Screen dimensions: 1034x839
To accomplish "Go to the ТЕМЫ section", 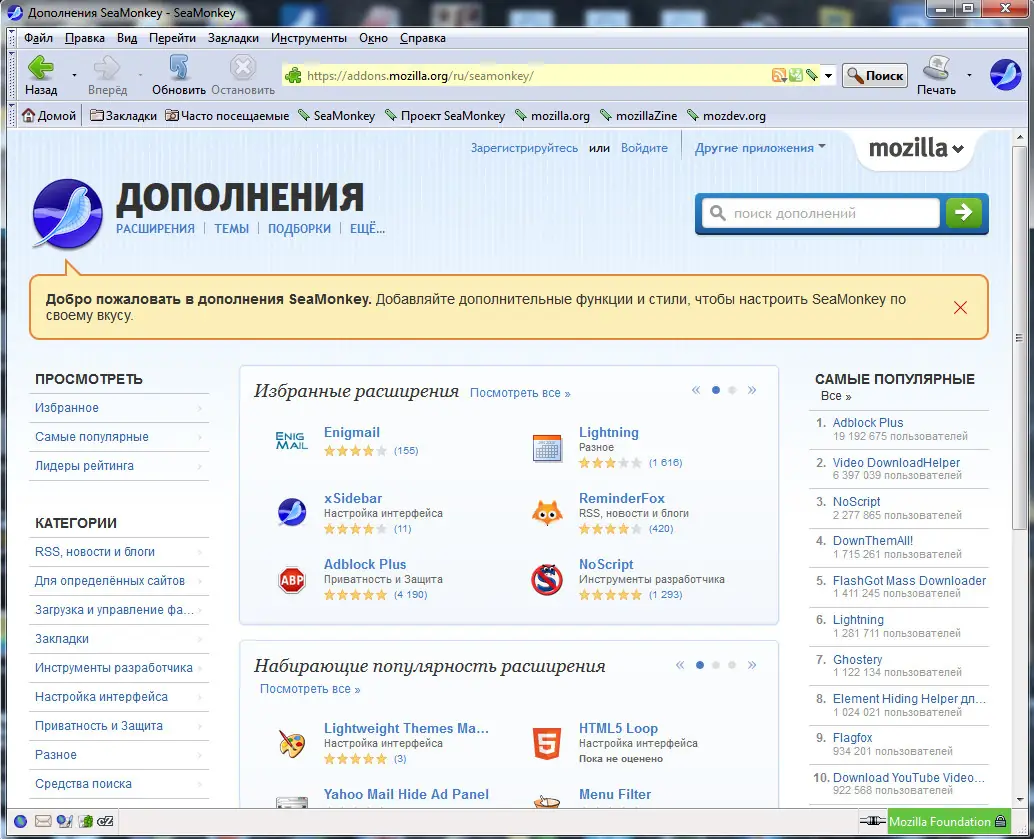I will click(x=231, y=228).
